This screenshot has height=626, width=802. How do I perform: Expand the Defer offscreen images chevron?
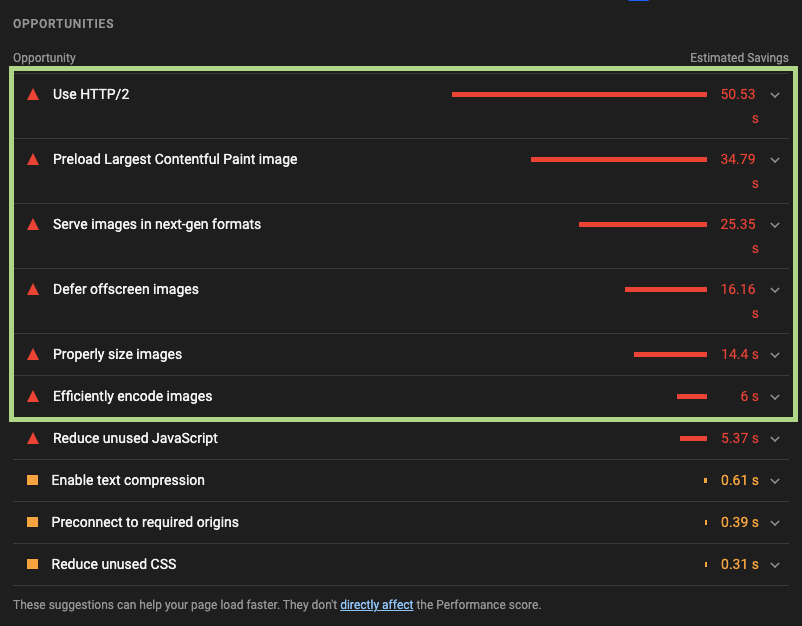(774, 289)
